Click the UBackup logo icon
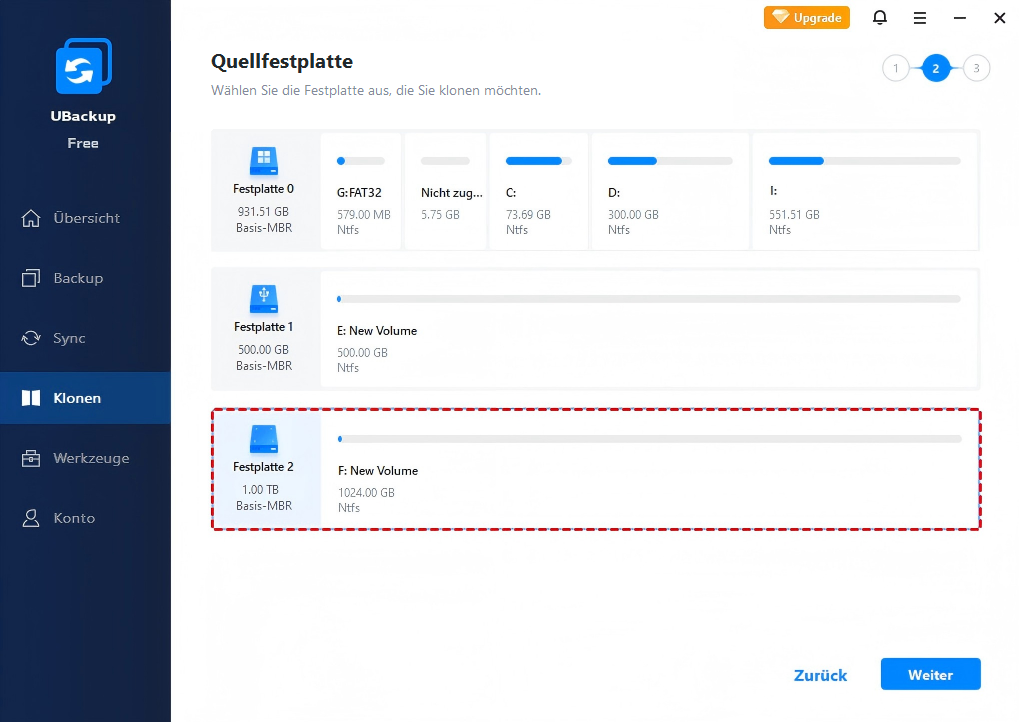Image resolution: width=1019 pixels, height=722 pixels. pyautogui.click(x=83, y=67)
